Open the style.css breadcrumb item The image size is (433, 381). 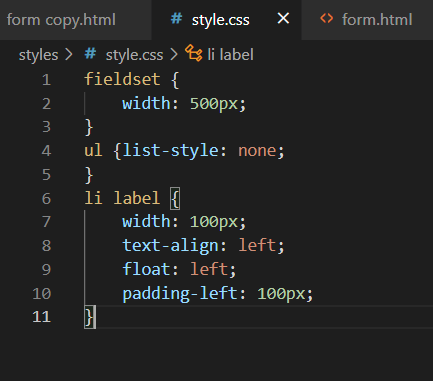tap(134, 55)
